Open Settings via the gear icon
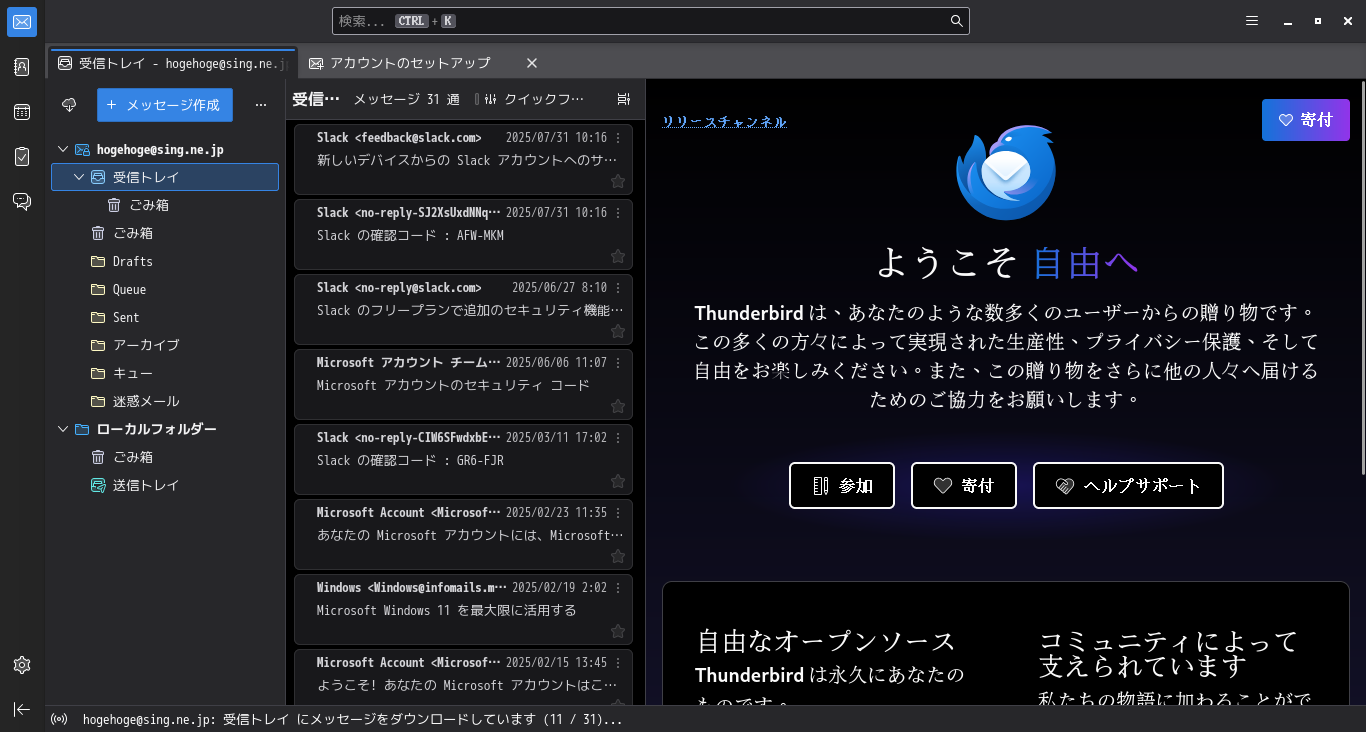The height and width of the screenshot is (732, 1366). coord(22,665)
